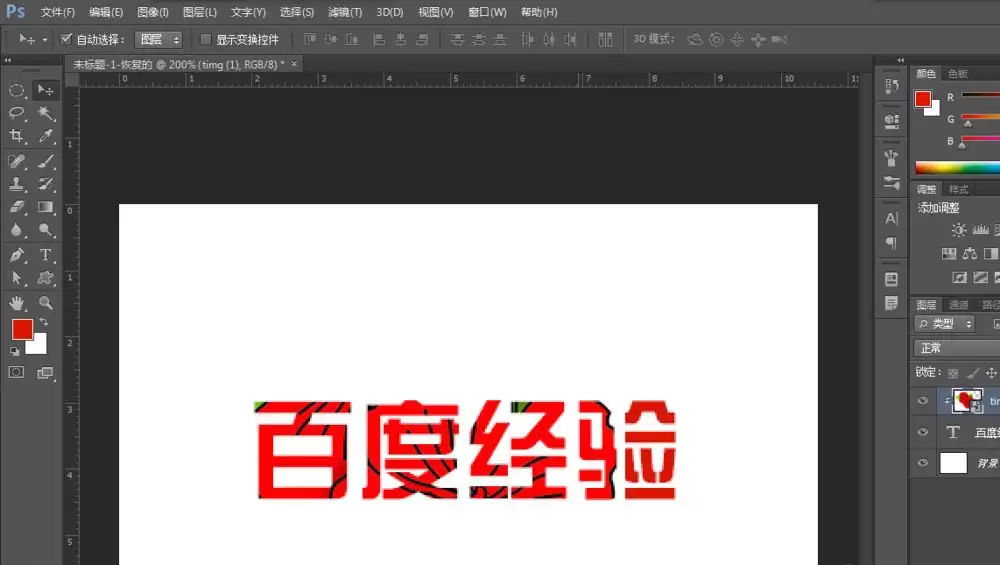Screen dimensions: 1000x565
Task: Click the red foreground color swatch
Action: pos(22,329)
